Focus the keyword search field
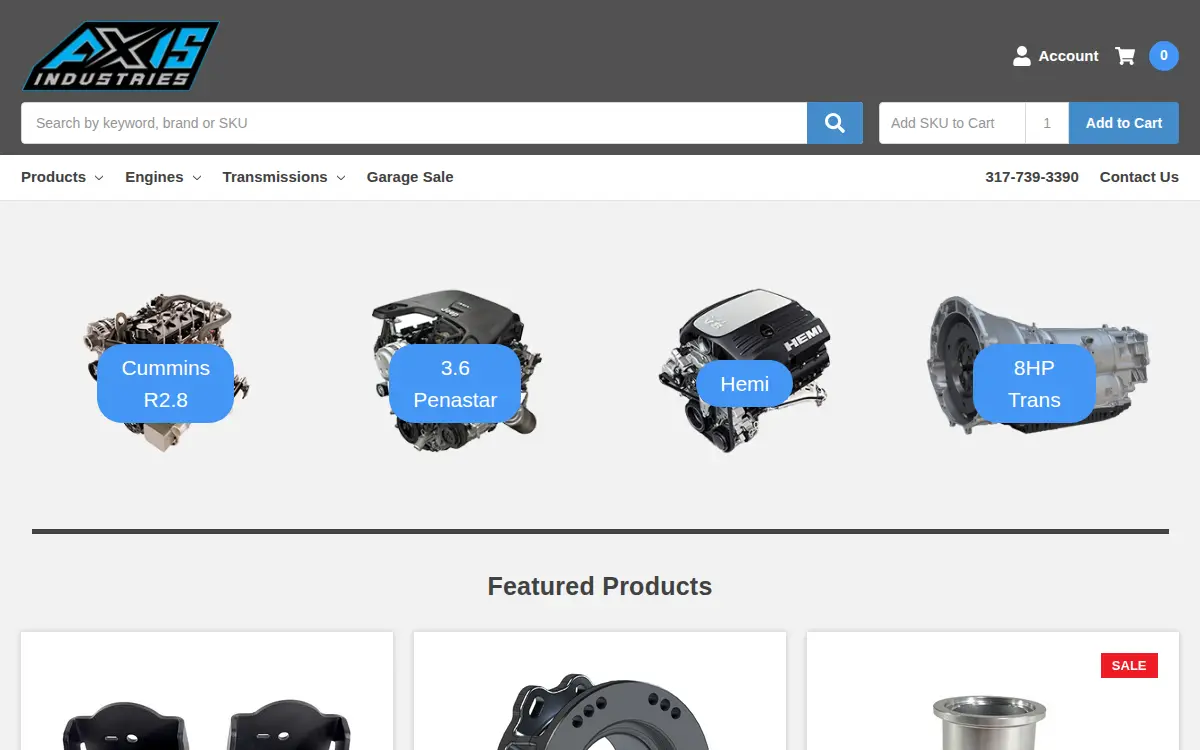The width and height of the screenshot is (1200, 750). 414,123
